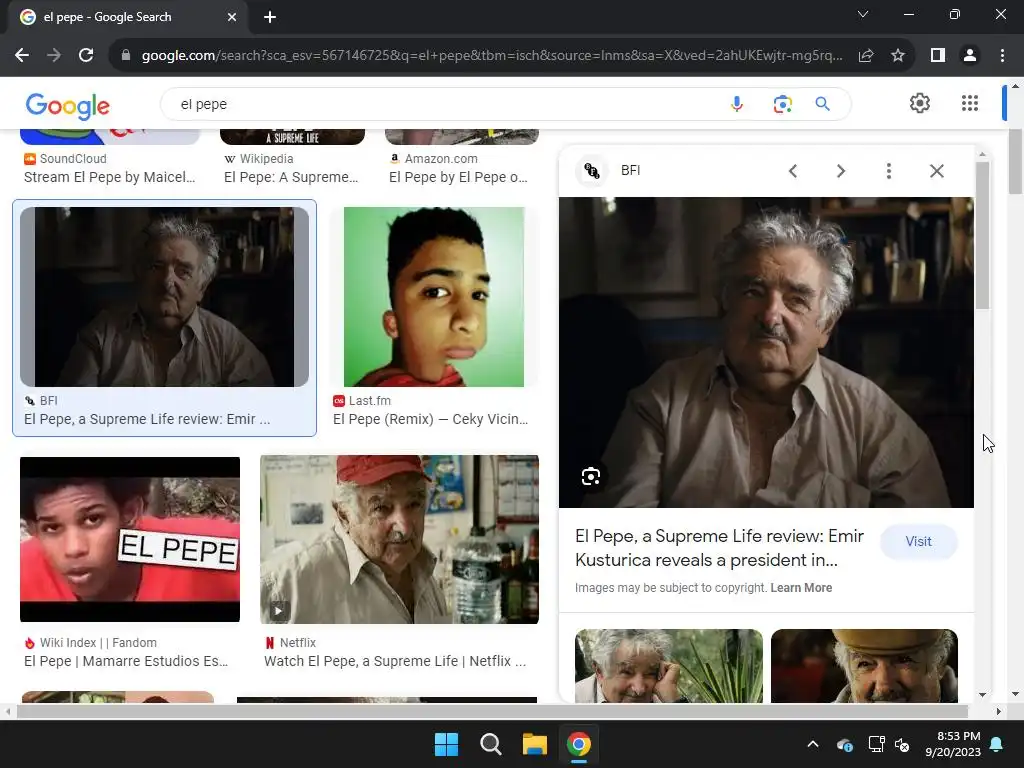Go to Google homepage via logo
This screenshot has width=1024, height=768.
click(67, 105)
